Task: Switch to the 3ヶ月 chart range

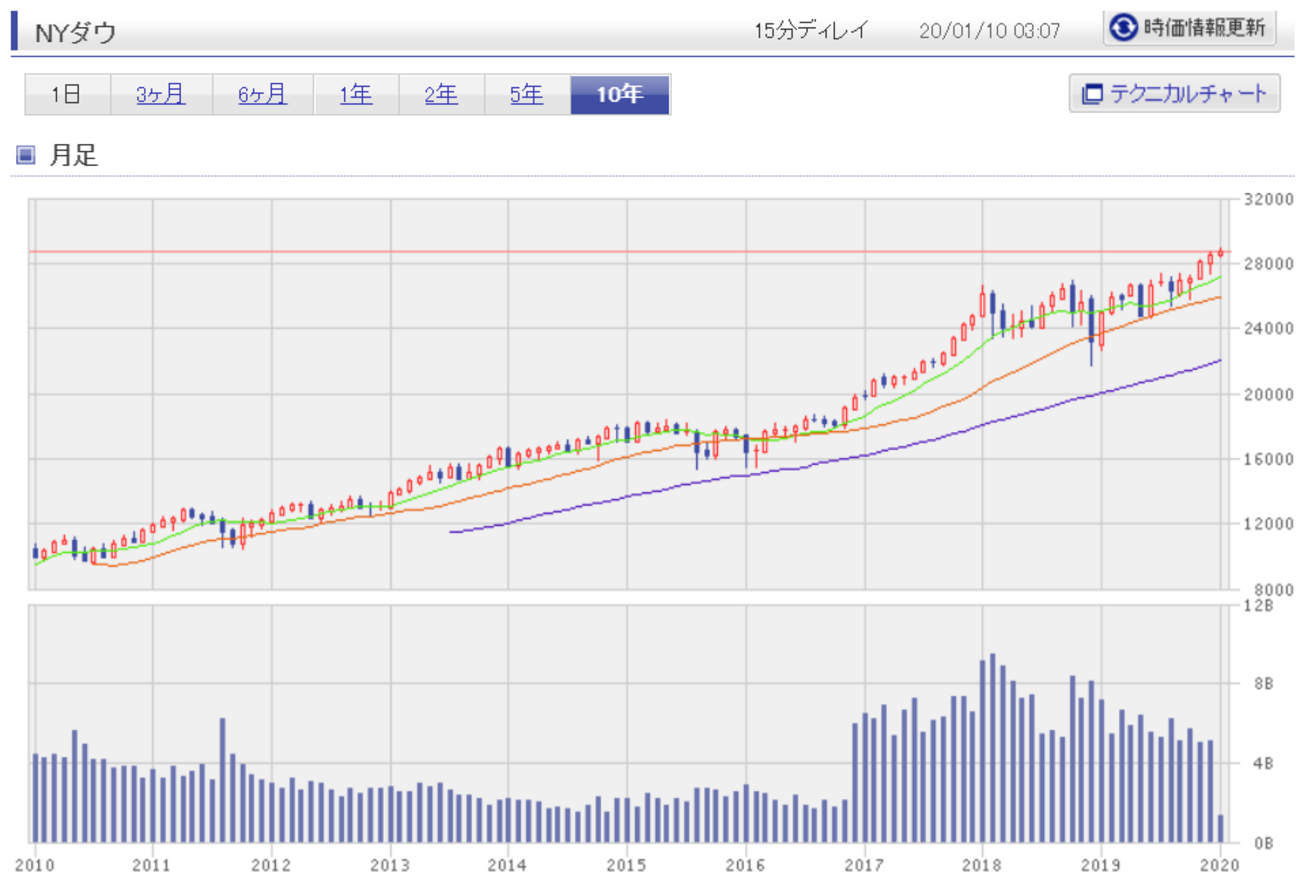Action: (x=161, y=95)
